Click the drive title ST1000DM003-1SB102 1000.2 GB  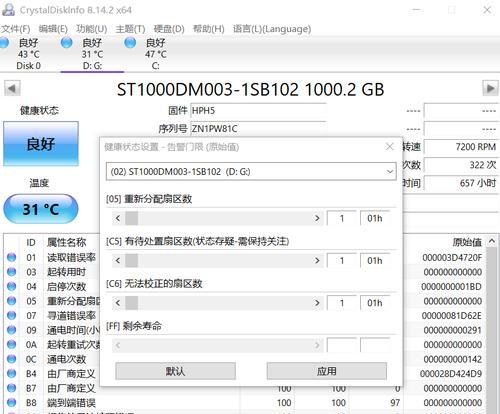pos(250,89)
